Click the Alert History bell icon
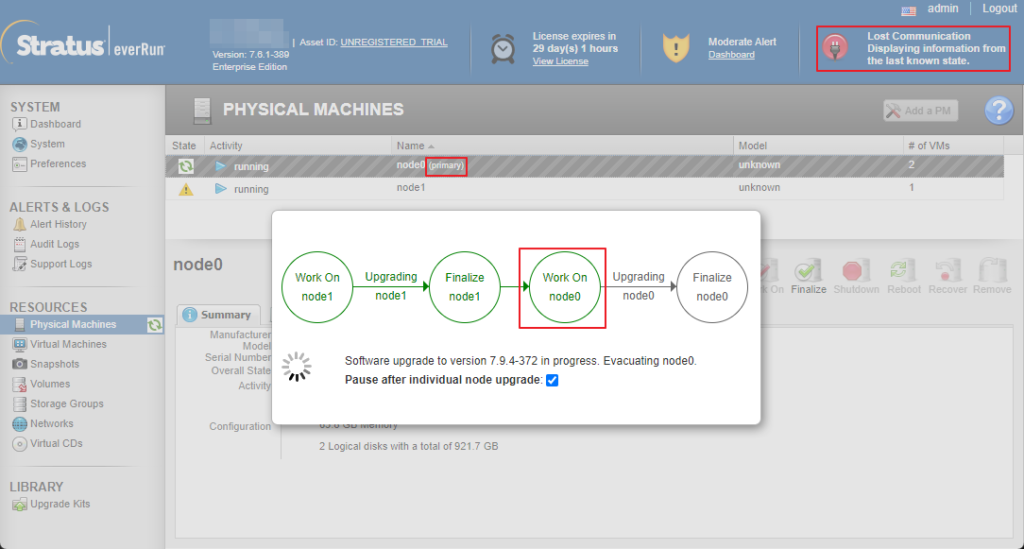This screenshot has height=549, width=1024. pos(20,224)
